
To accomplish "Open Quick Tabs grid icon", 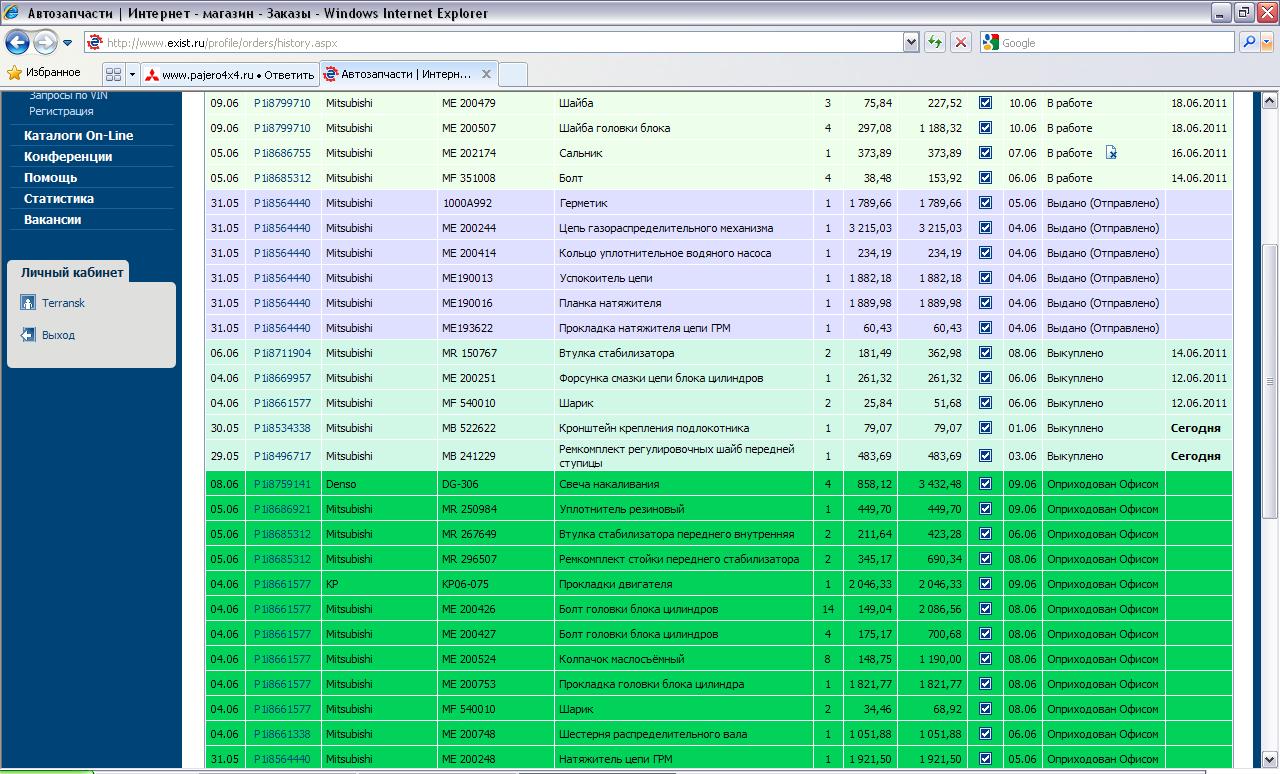I will click(x=113, y=74).
